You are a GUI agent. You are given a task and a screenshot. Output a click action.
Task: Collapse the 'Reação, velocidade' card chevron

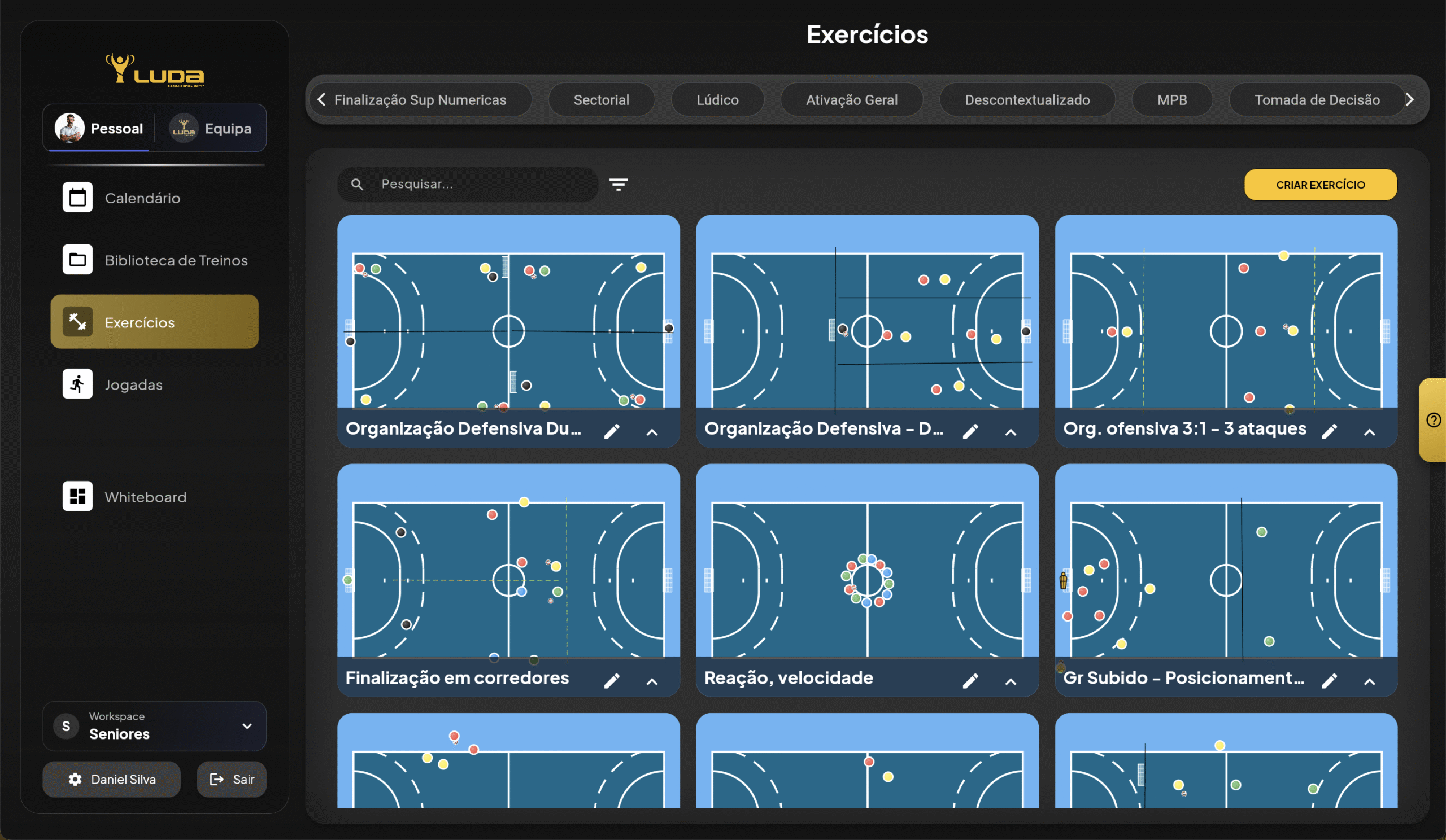(1011, 681)
